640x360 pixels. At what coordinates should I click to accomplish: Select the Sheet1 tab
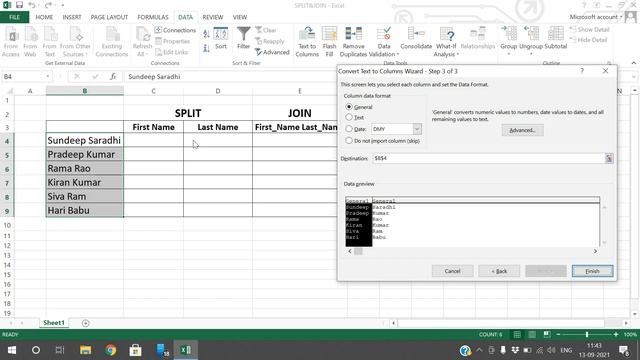click(x=54, y=323)
